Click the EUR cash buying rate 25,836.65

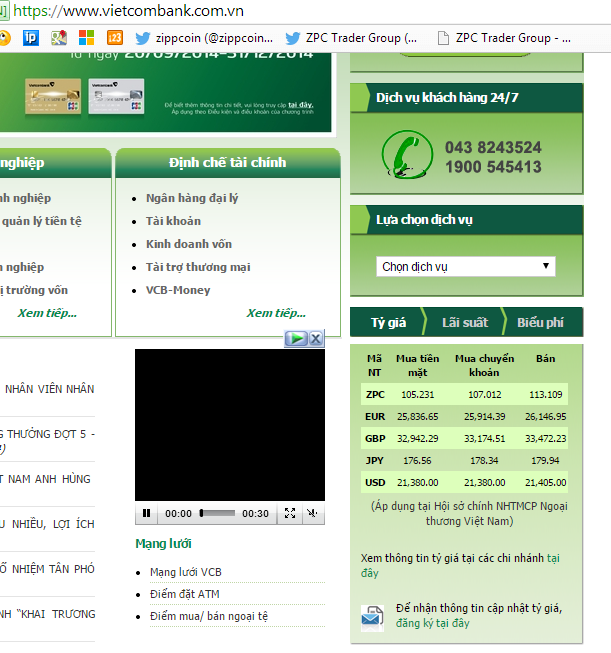tap(417, 416)
